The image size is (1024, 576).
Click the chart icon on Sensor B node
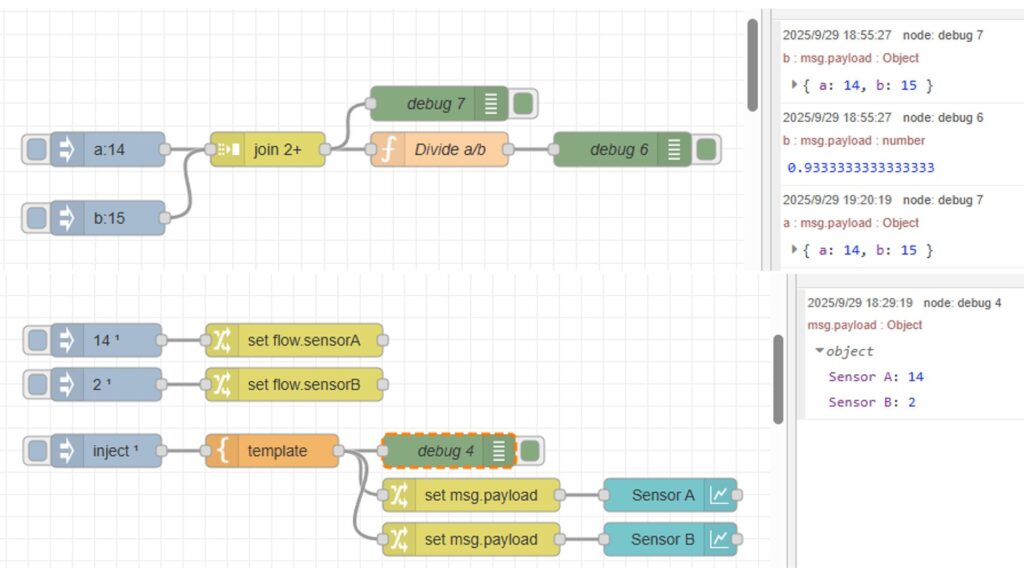pos(719,539)
